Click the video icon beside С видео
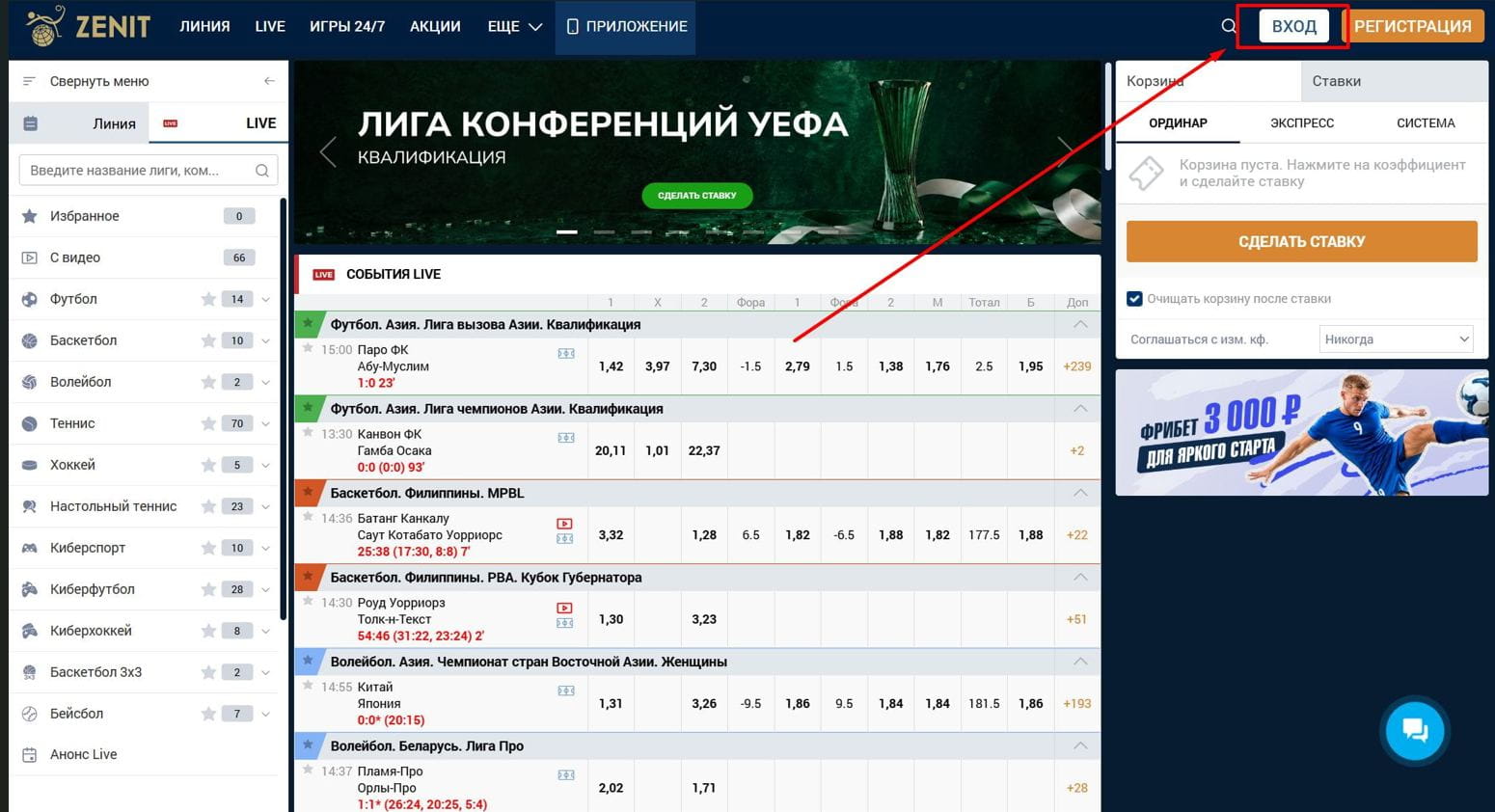This screenshot has width=1495, height=812. 30,257
